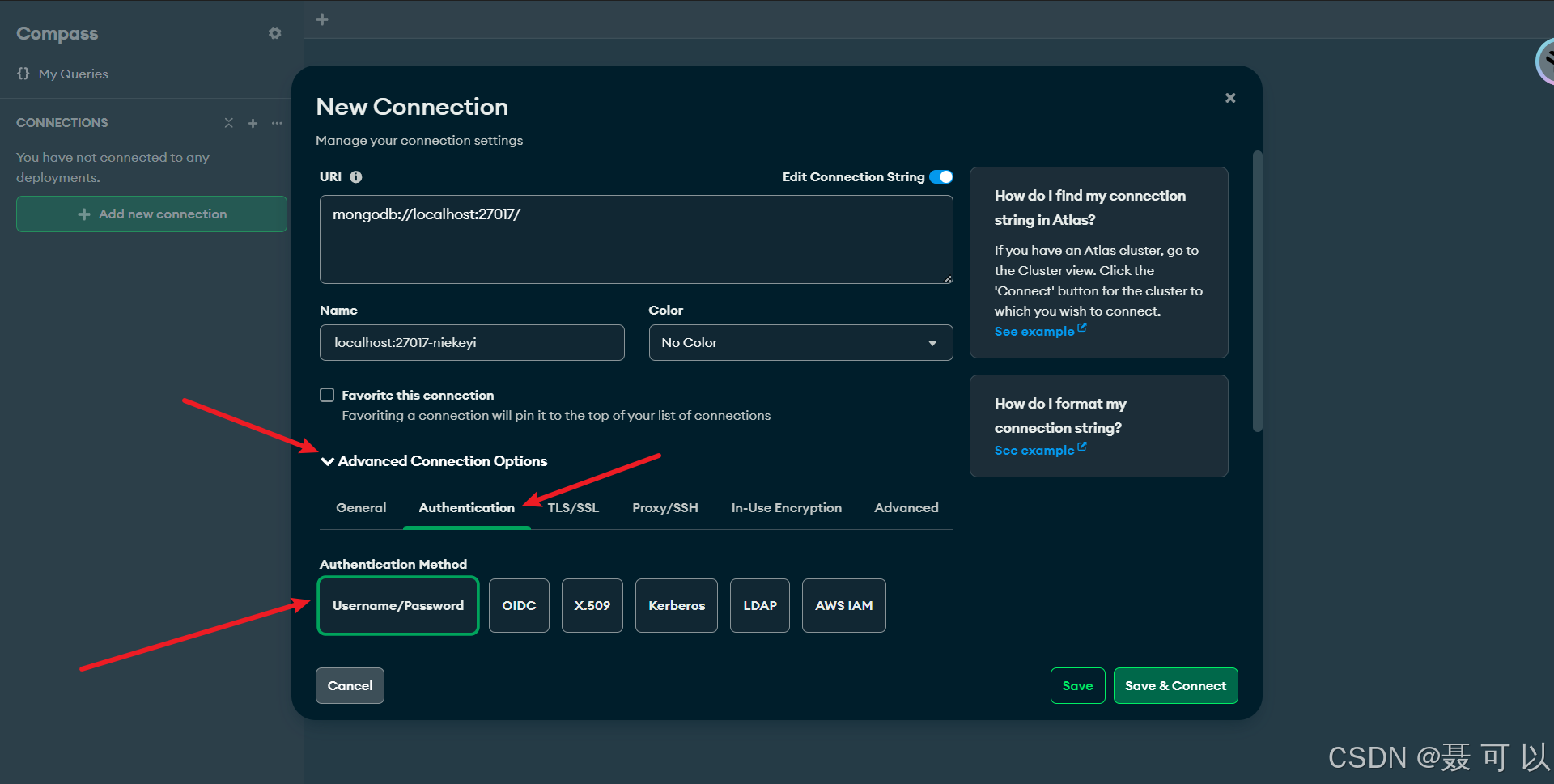Click URI info icon

(x=356, y=177)
